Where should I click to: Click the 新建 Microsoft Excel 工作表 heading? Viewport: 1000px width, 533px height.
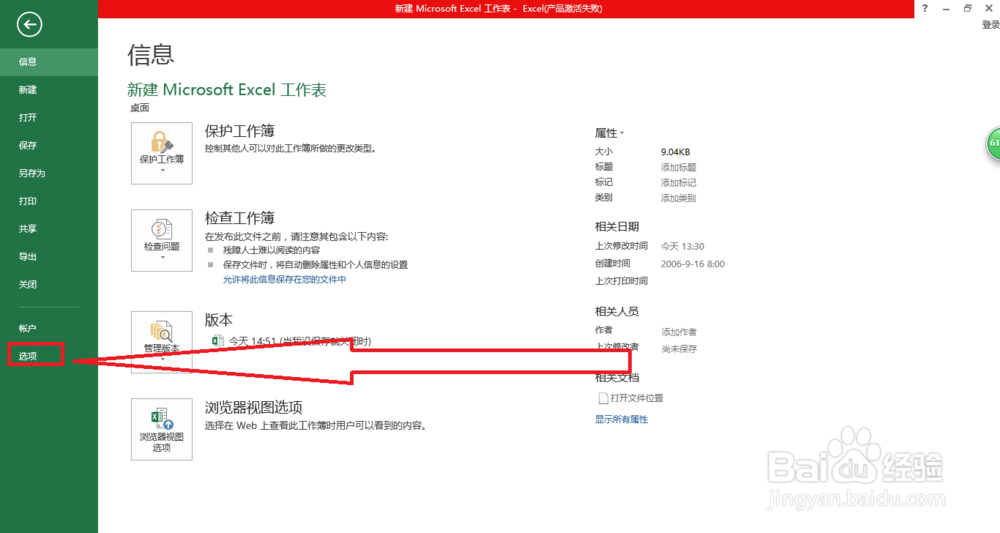point(226,90)
